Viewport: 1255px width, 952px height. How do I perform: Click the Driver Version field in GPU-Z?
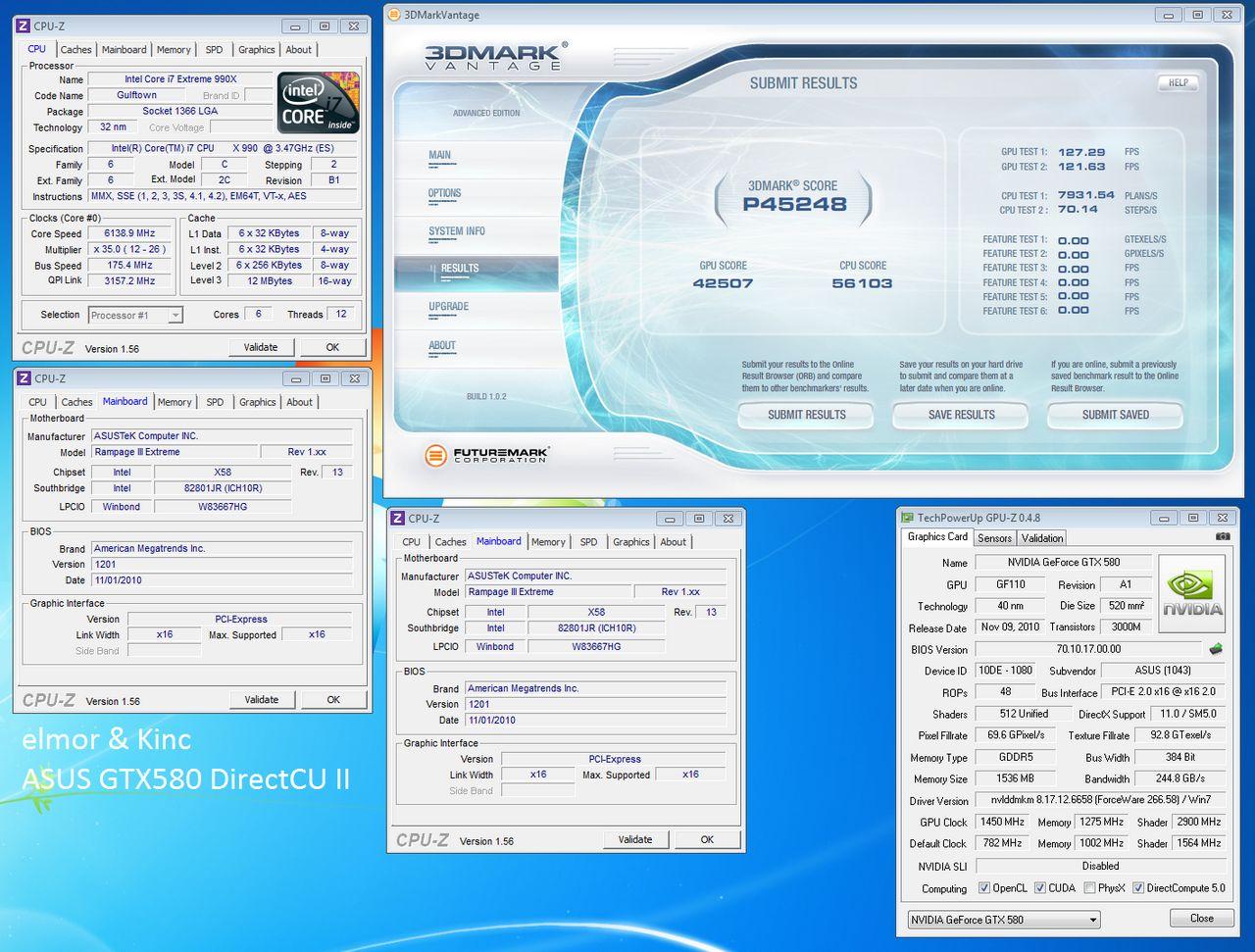click(1101, 800)
